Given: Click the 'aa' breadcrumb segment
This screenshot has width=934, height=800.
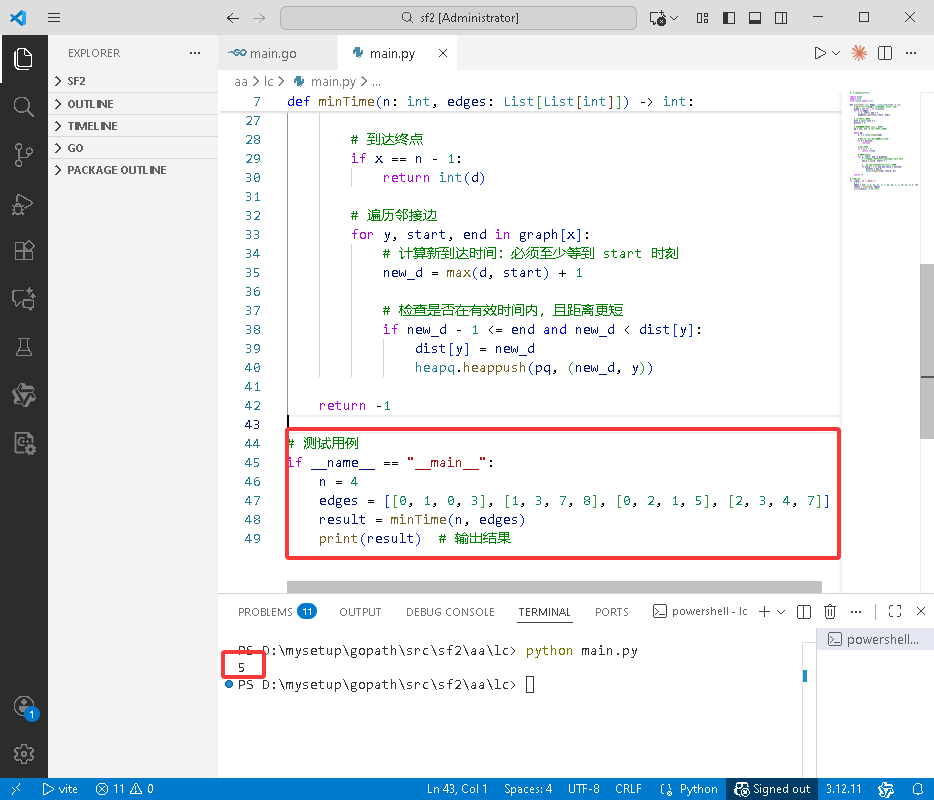Looking at the screenshot, I should 241,82.
